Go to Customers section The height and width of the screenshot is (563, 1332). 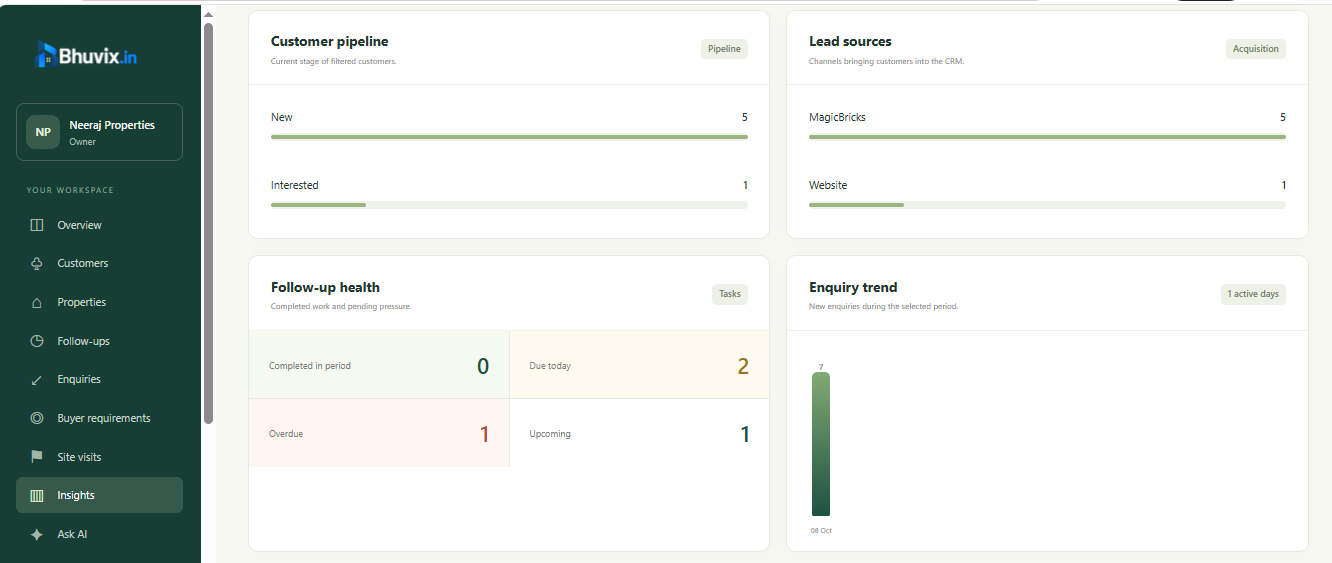point(99,263)
